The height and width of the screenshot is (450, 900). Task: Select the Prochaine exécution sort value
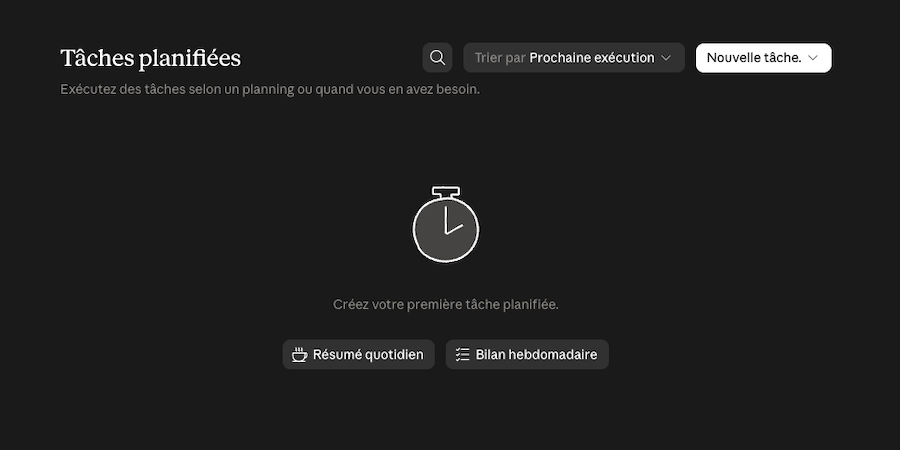(x=592, y=58)
